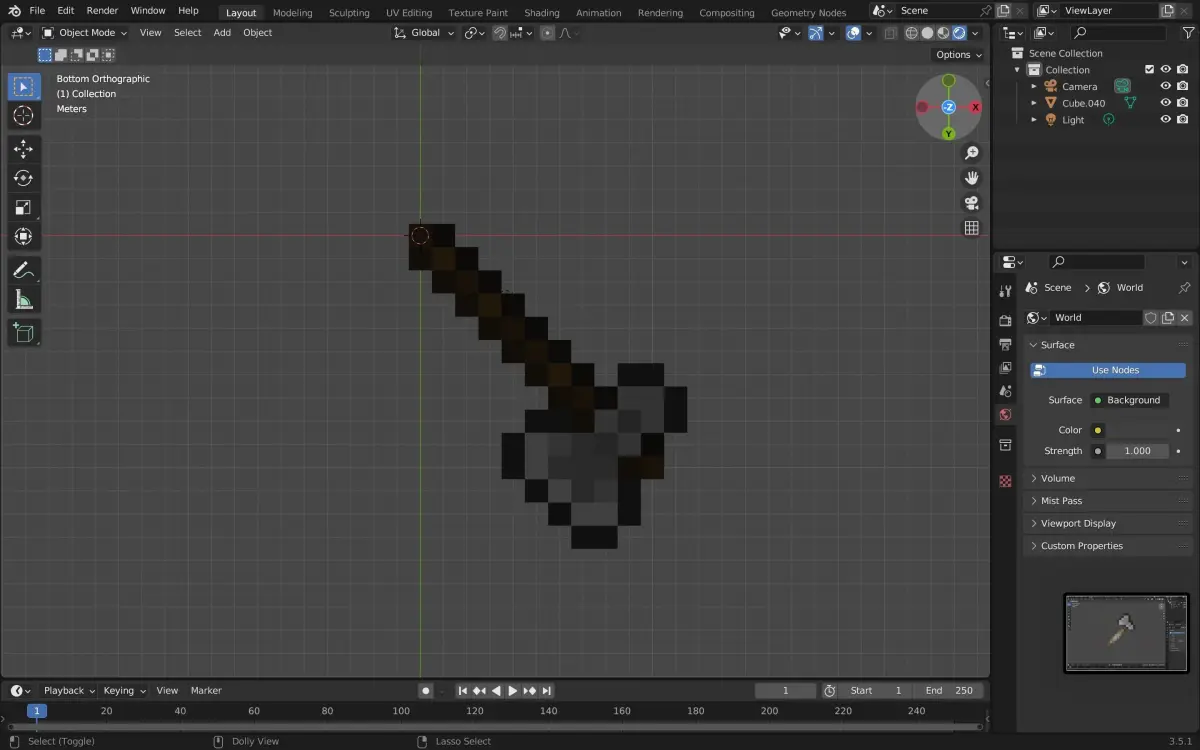Expand the Viewport Display panel
The height and width of the screenshot is (750, 1200).
pyautogui.click(x=1108, y=523)
